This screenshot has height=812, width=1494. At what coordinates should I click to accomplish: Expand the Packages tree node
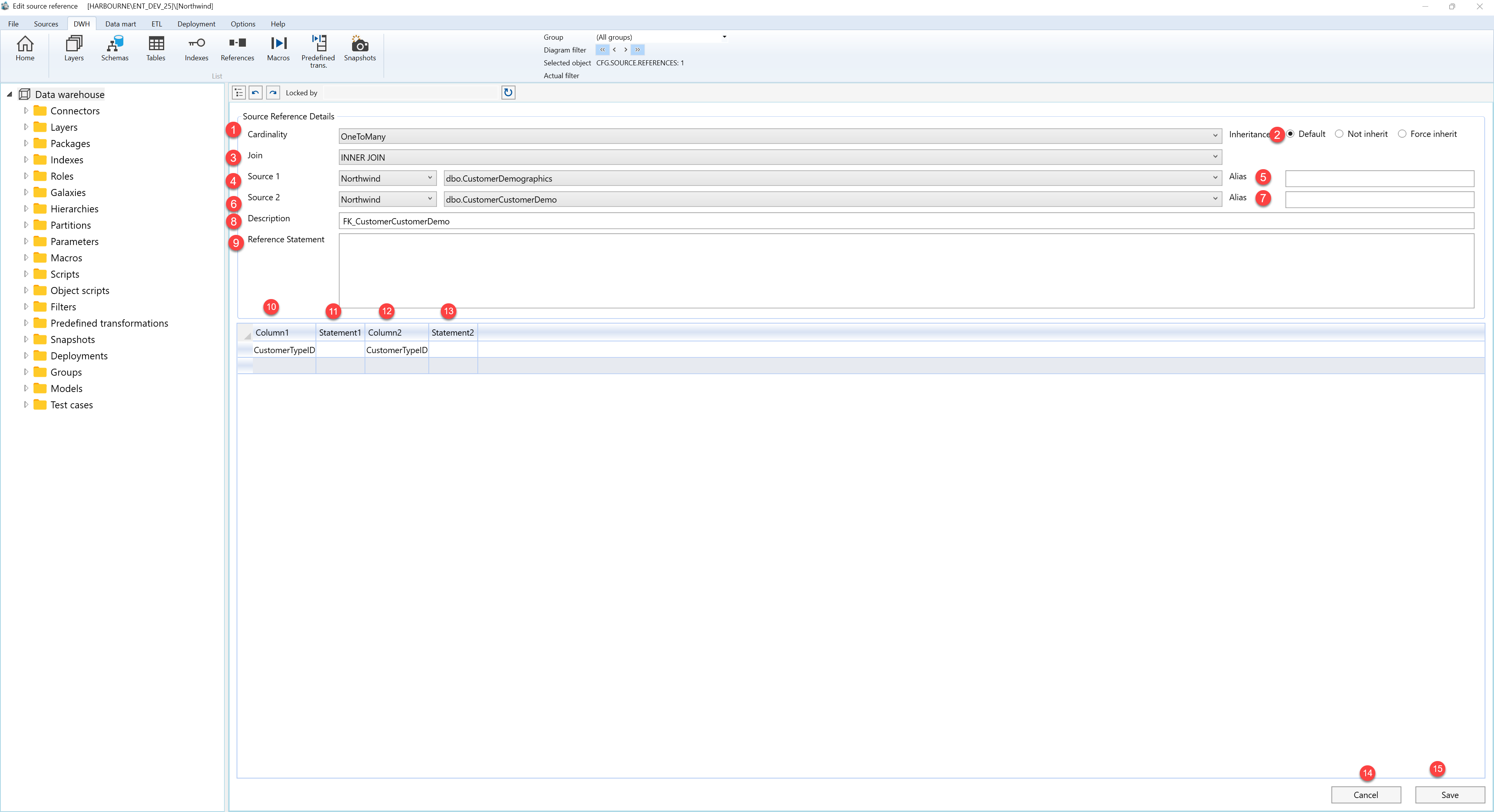tap(26, 143)
